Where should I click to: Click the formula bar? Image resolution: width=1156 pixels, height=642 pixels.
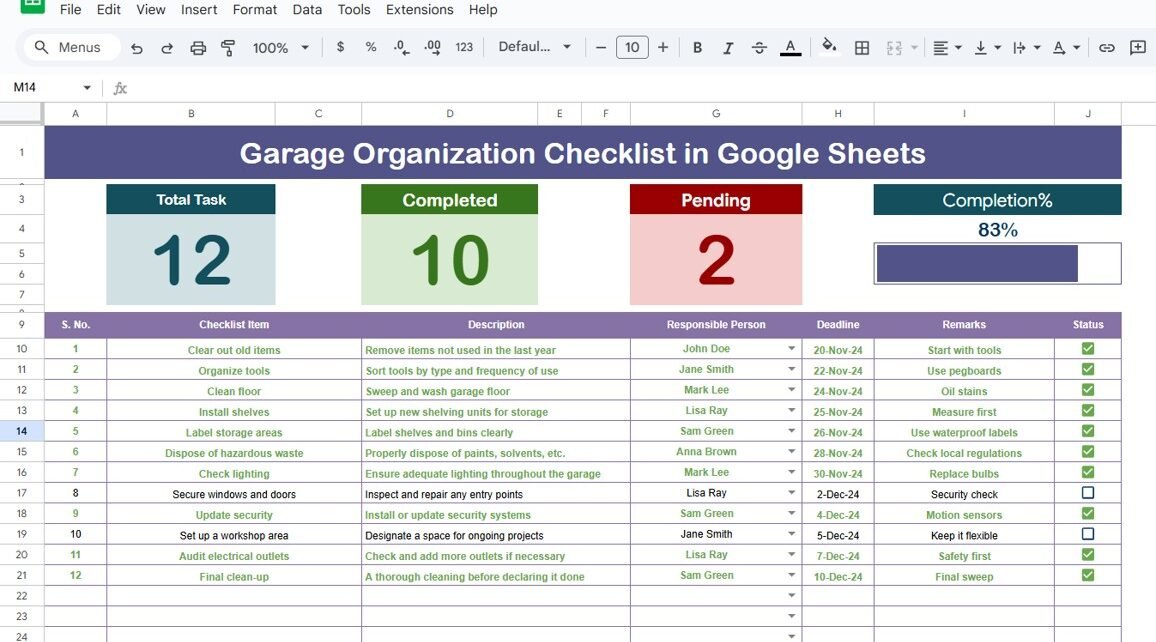coord(641,88)
